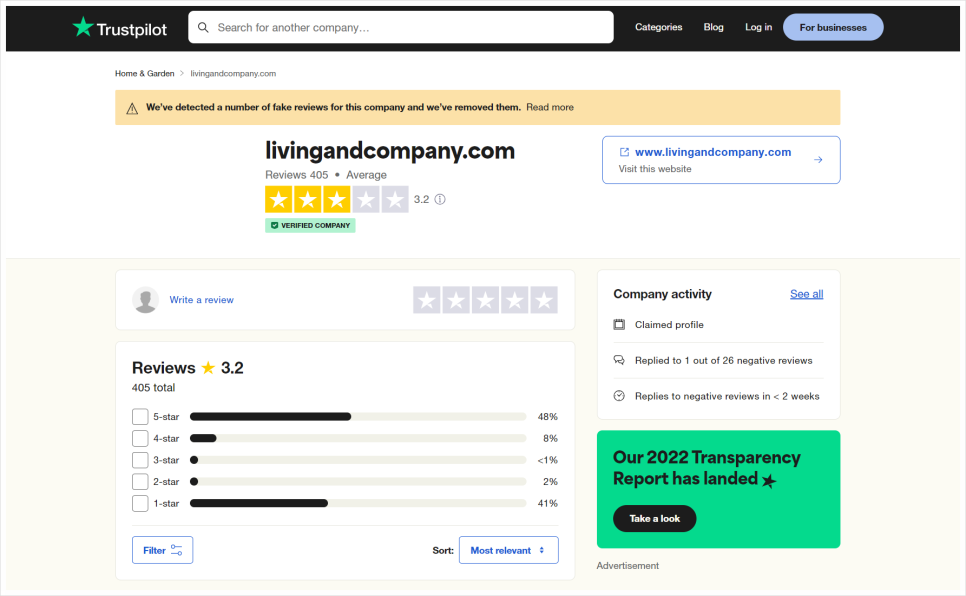This screenshot has width=966, height=596.
Task: Click the Trustpilot star logo
Action: pos(83,27)
